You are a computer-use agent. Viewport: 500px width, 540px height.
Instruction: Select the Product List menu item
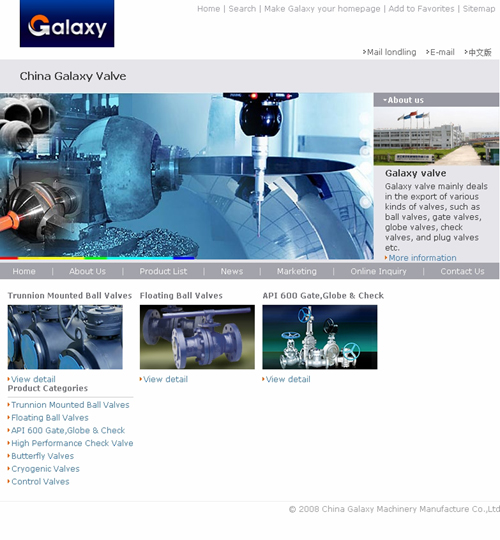[163, 271]
